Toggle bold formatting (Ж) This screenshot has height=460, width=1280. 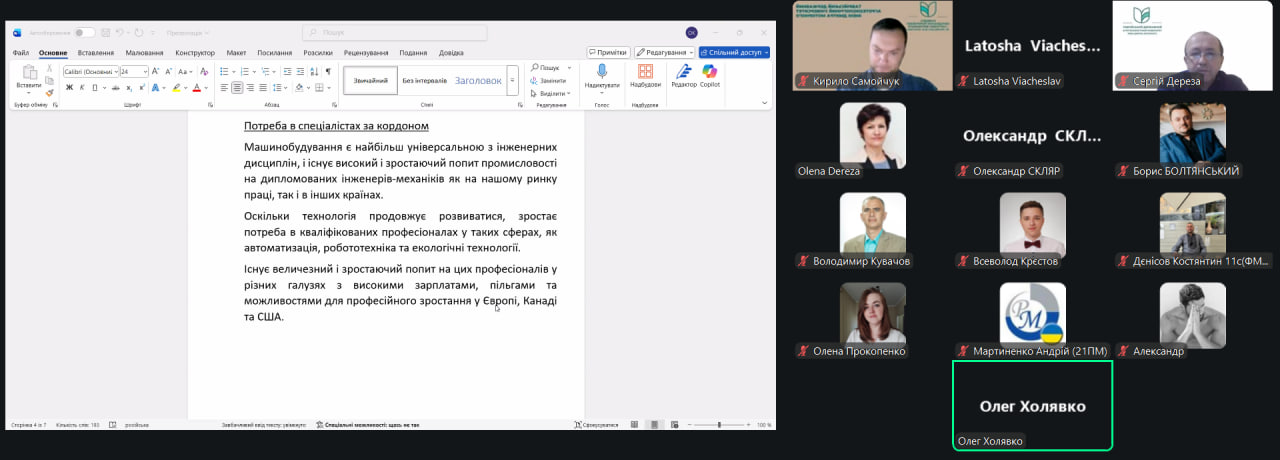(x=69, y=88)
